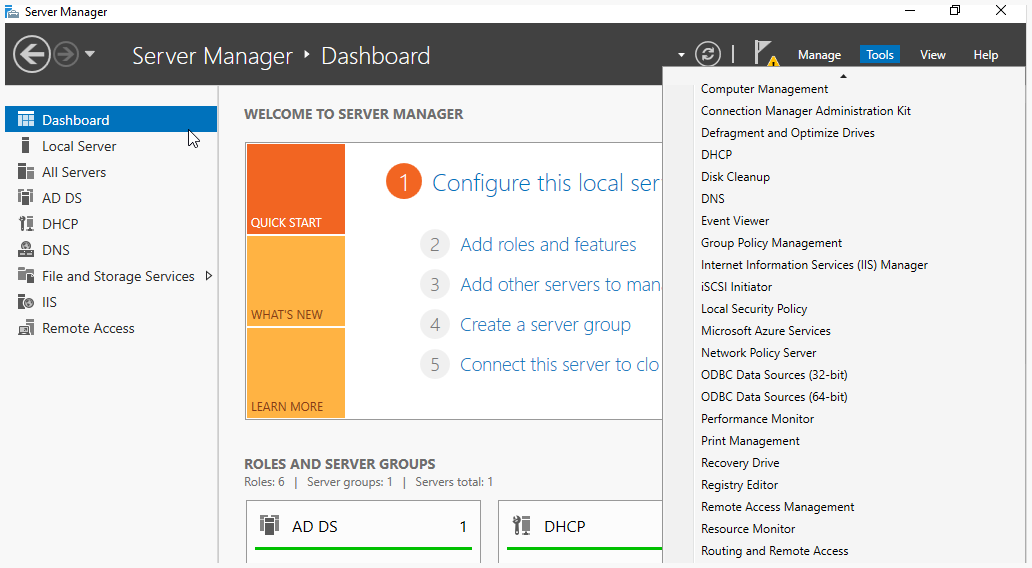The width and height of the screenshot is (1032, 568).
Task: Open Registry Editor from Tools menu
Action: point(739,484)
